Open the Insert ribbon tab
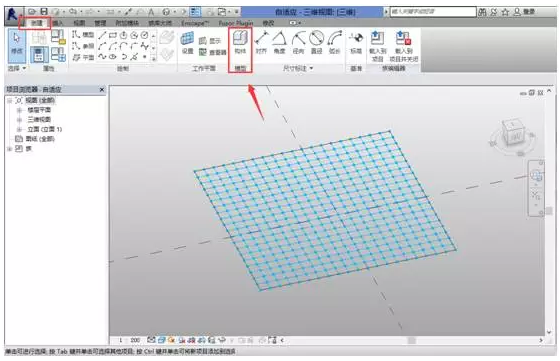The height and width of the screenshot is (361, 560). pyautogui.click(x=58, y=23)
